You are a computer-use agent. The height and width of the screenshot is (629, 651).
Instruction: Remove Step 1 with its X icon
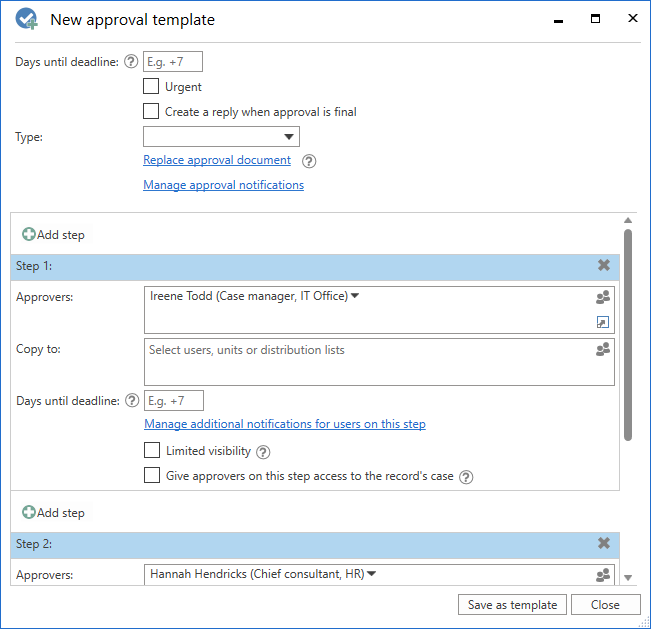tap(604, 266)
